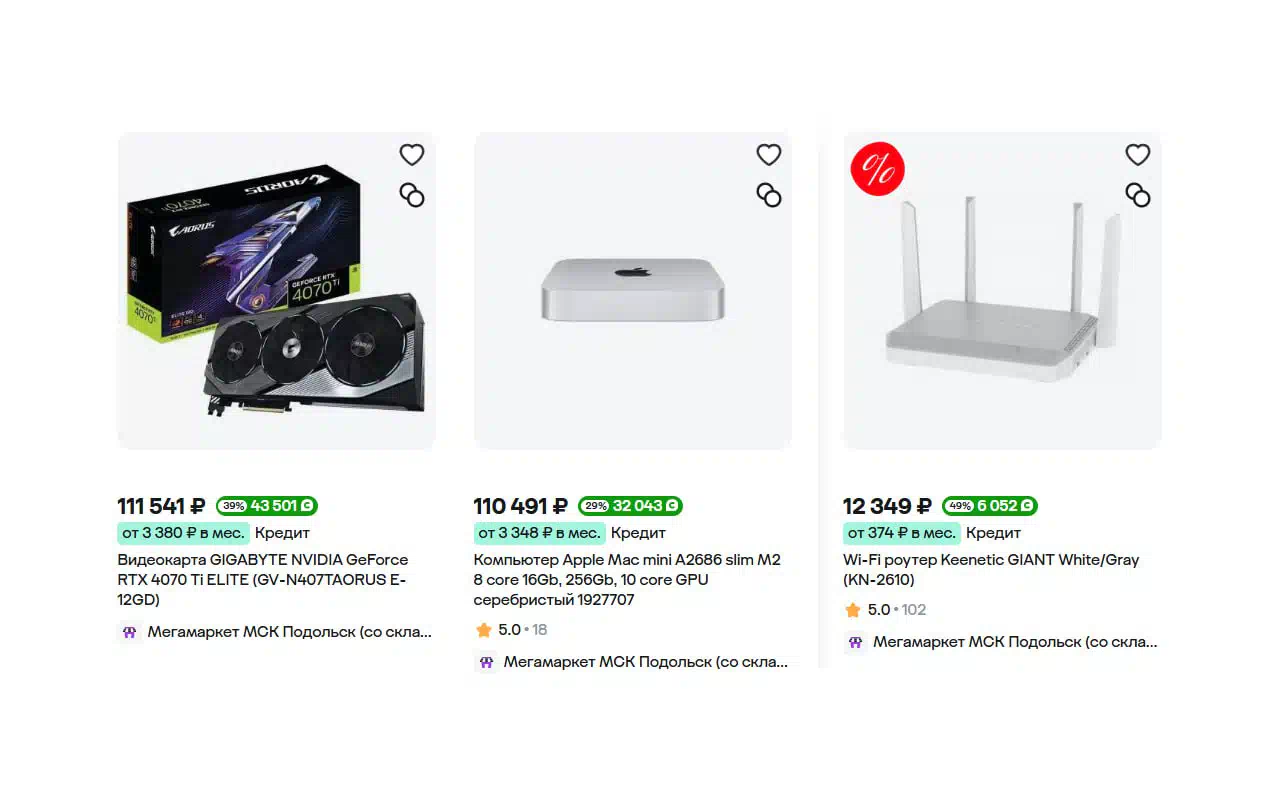The image size is (1280, 800).
Task: Compare the GIGABYTE RTX 4070 Ti videocard
Action: (x=412, y=195)
